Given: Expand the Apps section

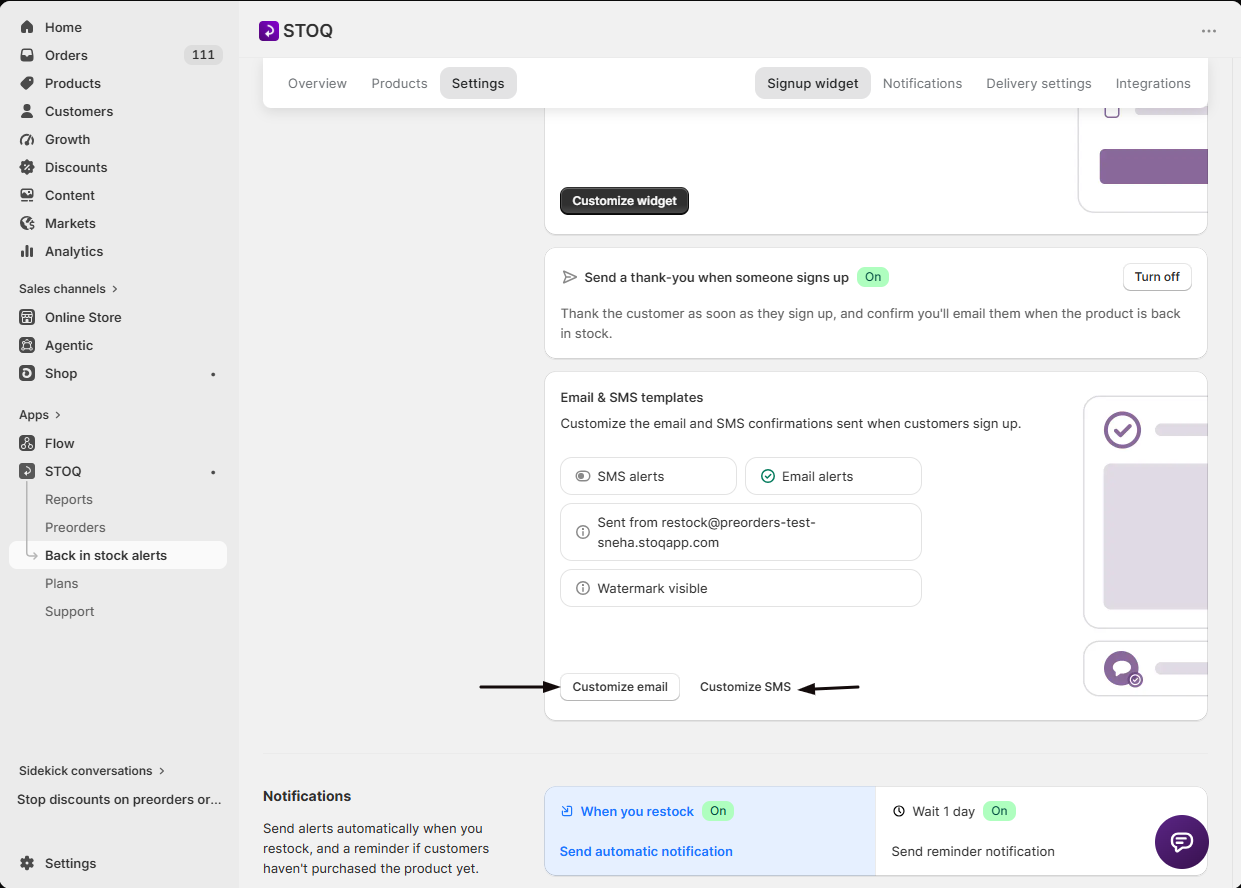Looking at the screenshot, I should (40, 415).
